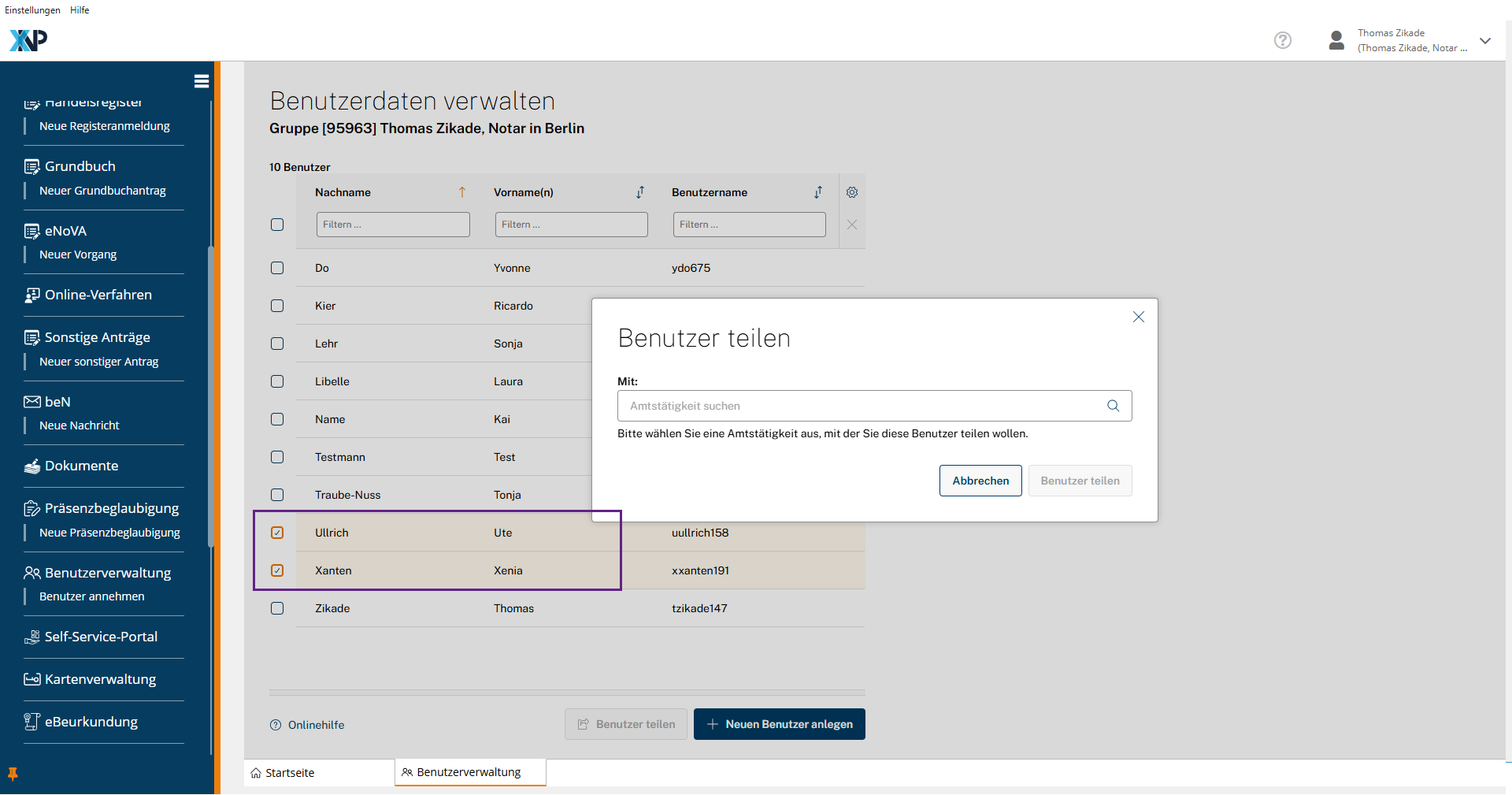Click the pin icon in sidebar

click(13, 774)
